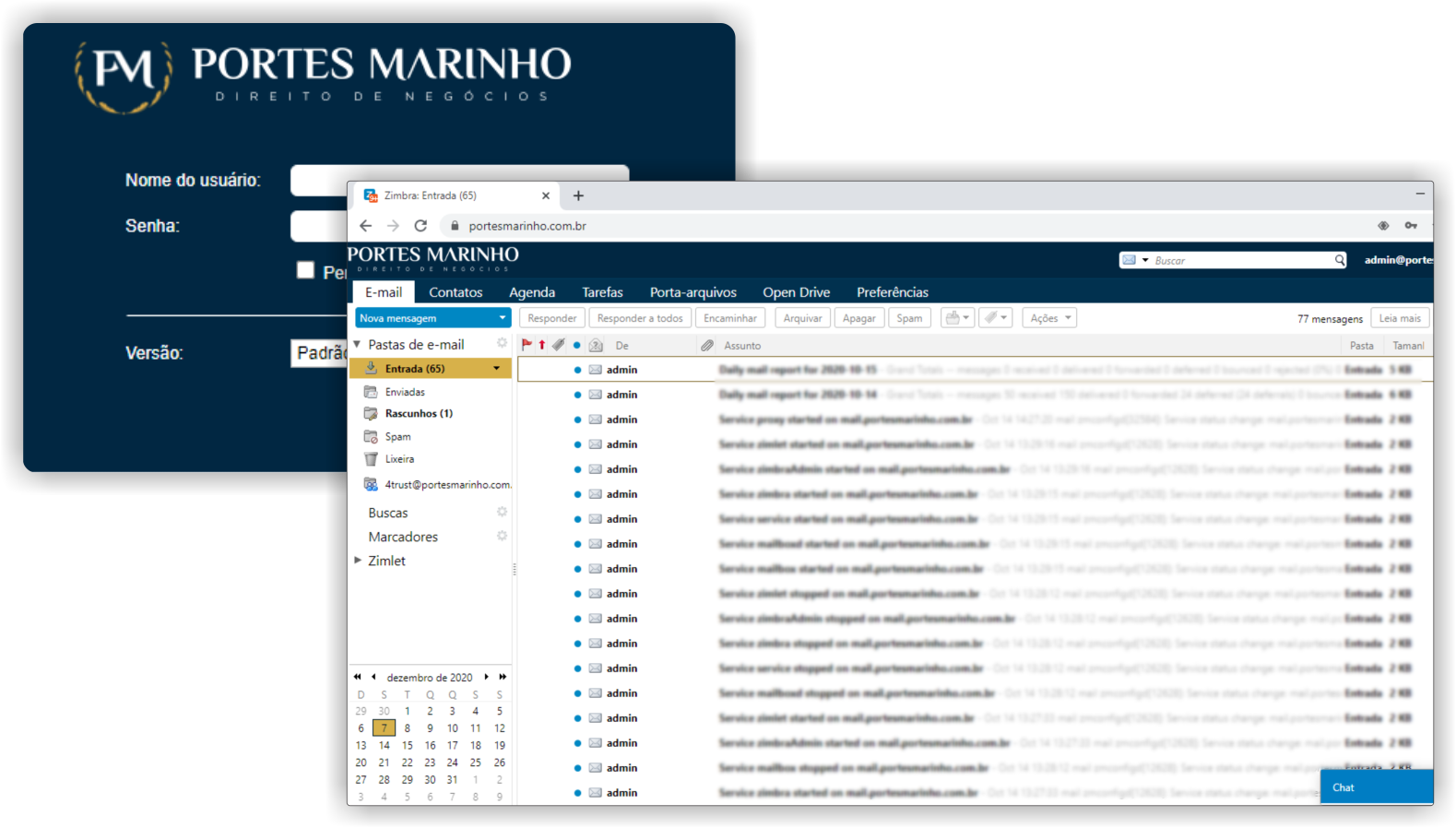
Task: Switch to the Contatos tab
Action: (x=456, y=292)
